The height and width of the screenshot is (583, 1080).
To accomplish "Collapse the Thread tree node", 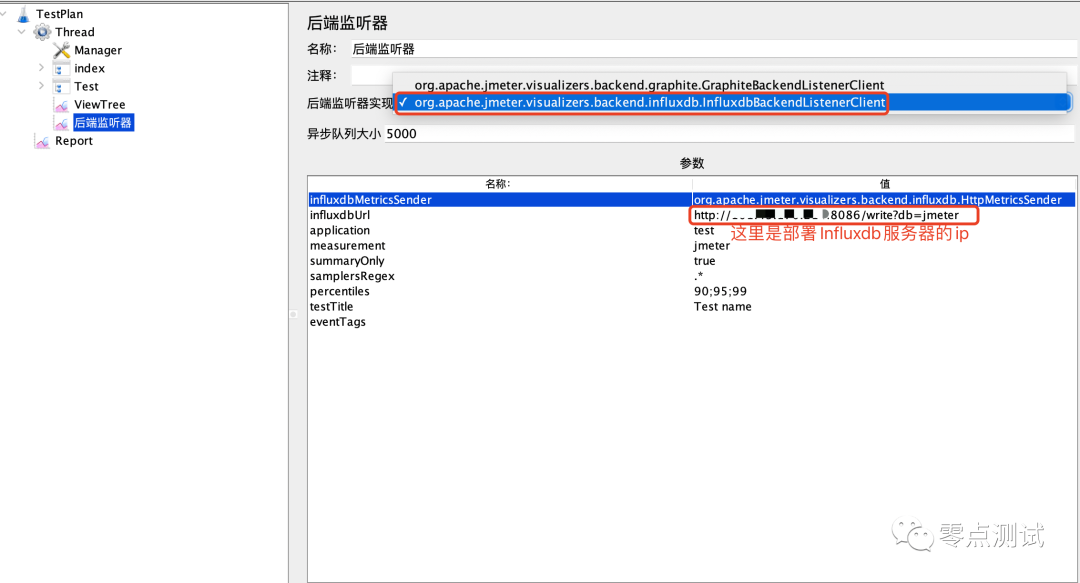I will pyautogui.click(x=22, y=32).
